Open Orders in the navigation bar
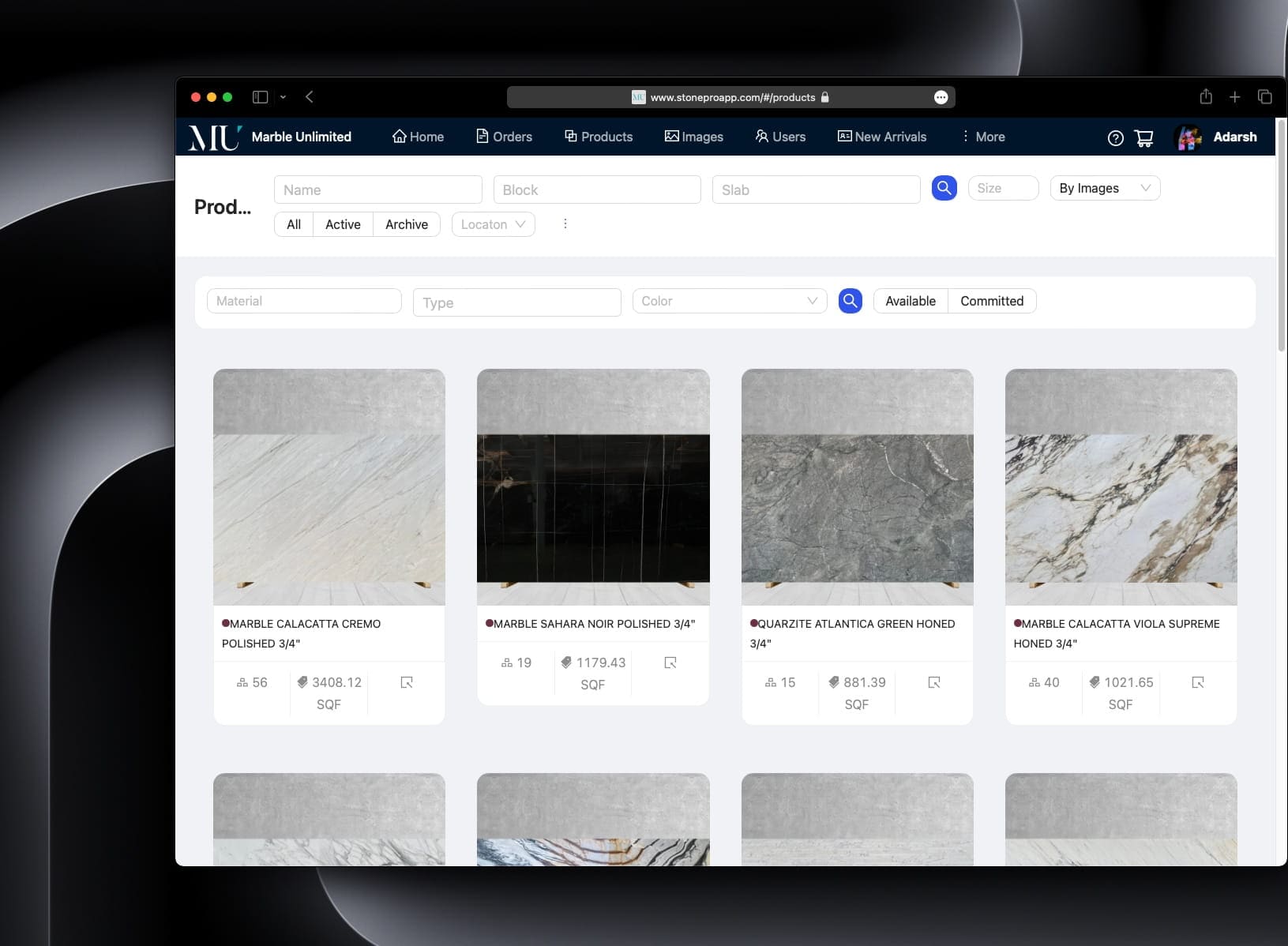1288x946 pixels. point(505,137)
